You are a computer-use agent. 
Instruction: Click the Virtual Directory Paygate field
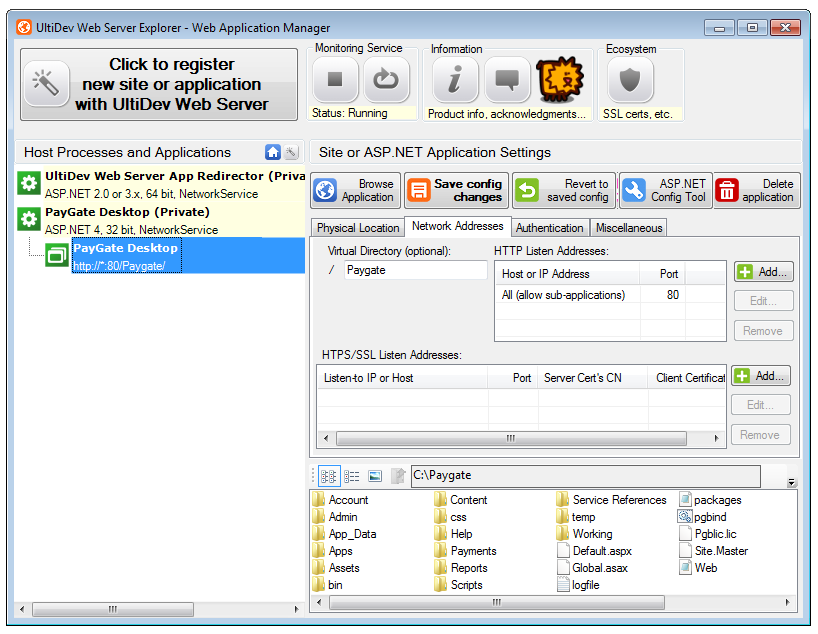pyautogui.click(x=415, y=270)
